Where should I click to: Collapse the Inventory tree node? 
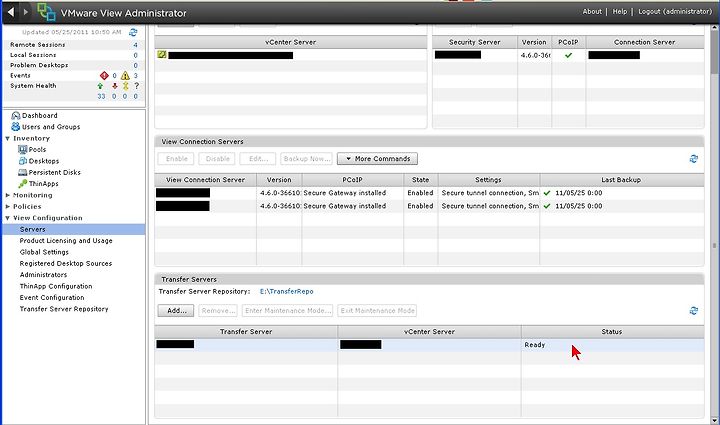pos(7,138)
